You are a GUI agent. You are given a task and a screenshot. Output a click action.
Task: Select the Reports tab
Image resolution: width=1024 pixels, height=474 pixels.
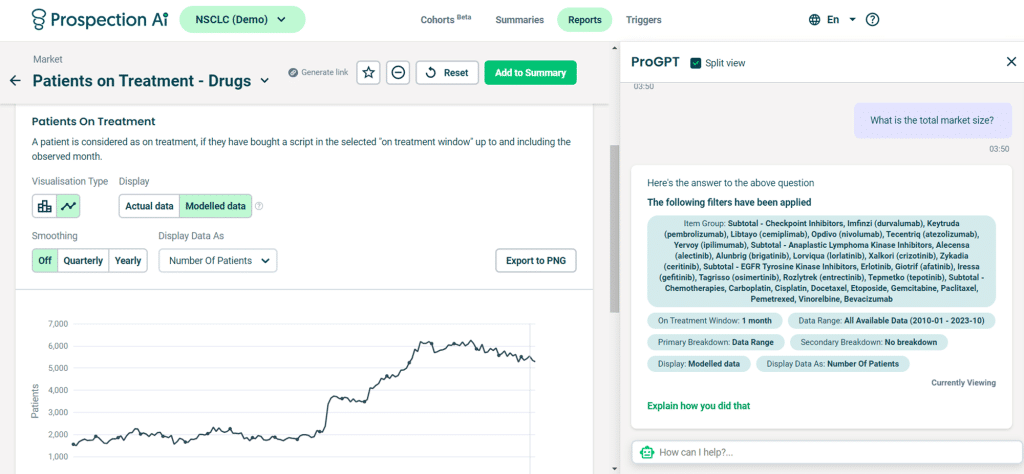[584, 20]
